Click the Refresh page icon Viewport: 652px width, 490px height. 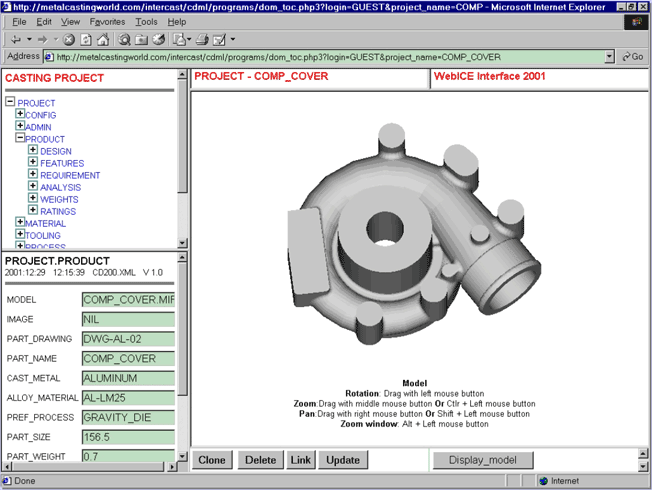click(86, 40)
